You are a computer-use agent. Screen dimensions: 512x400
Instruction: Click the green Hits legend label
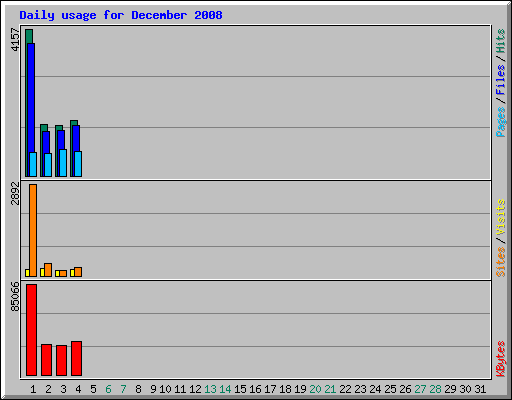click(500, 41)
